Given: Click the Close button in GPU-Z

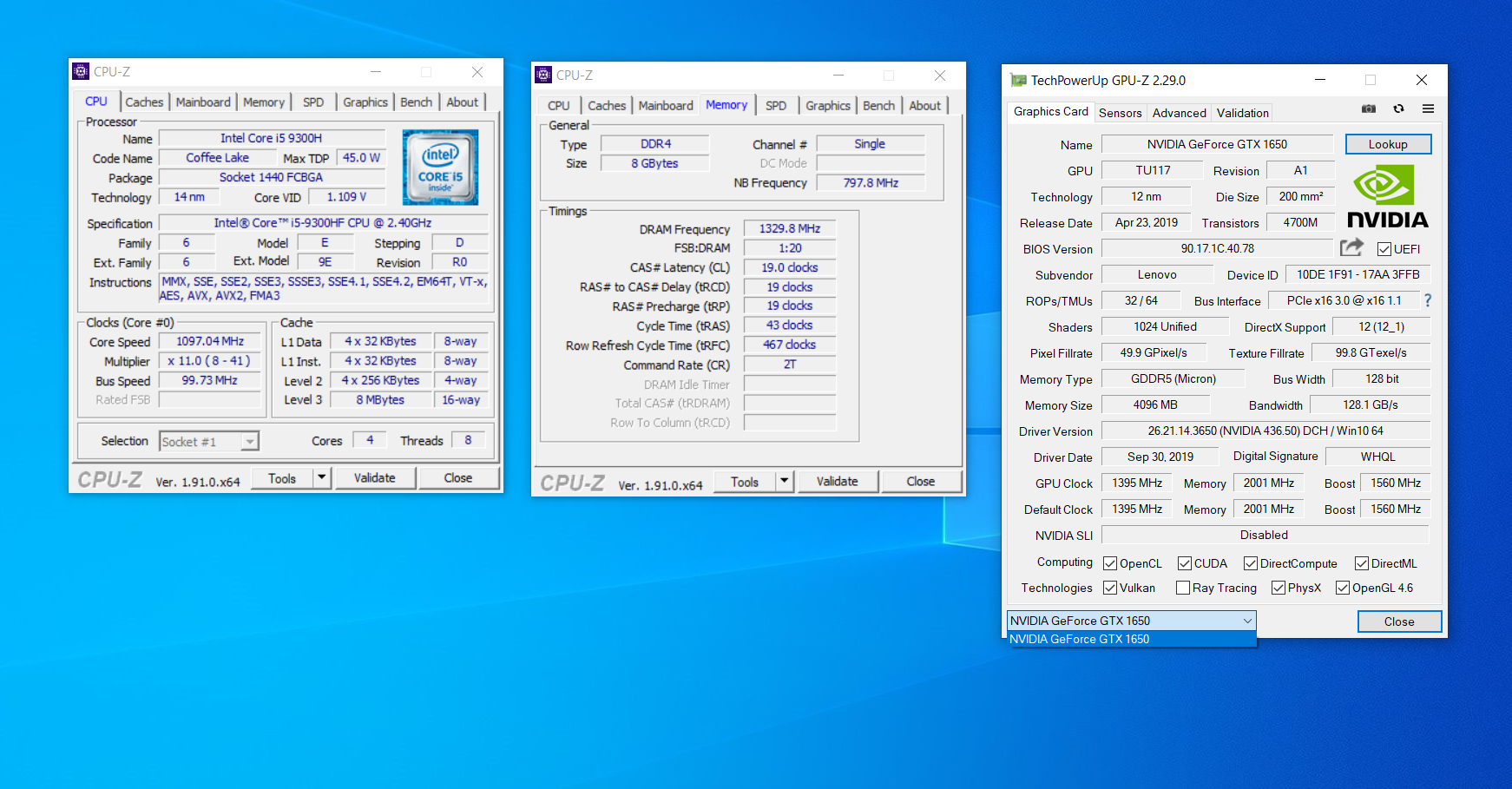Looking at the screenshot, I should point(1399,621).
